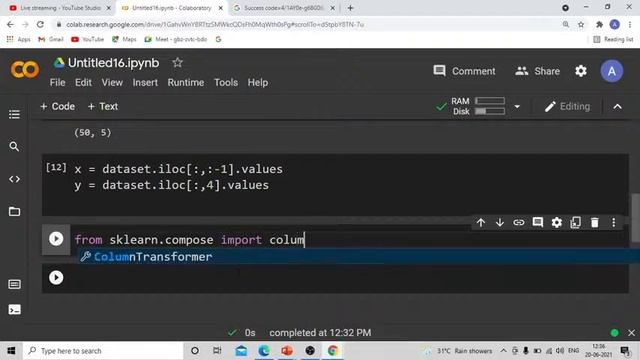Click line x = dataset.iloc[:,:-1].values
This screenshot has height=360, width=640.
tap(179, 169)
